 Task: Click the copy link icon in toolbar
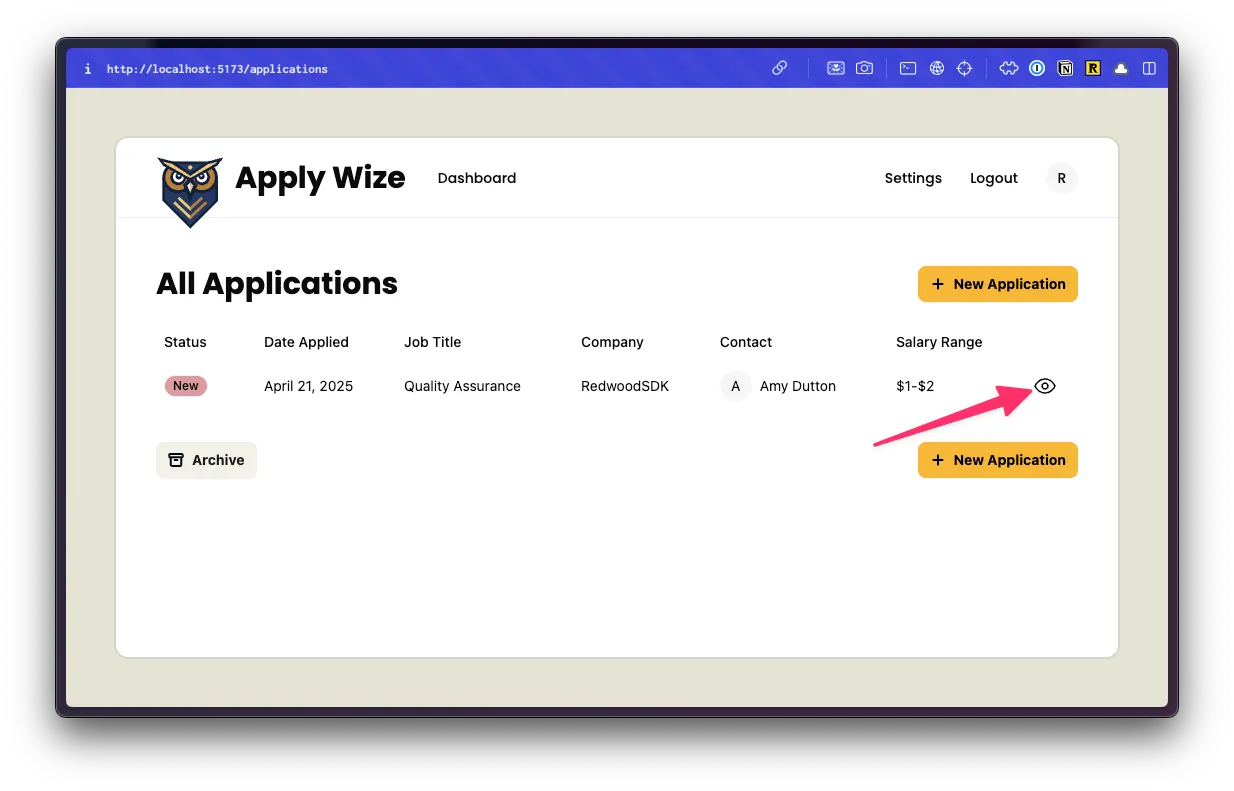click(780, 69)
